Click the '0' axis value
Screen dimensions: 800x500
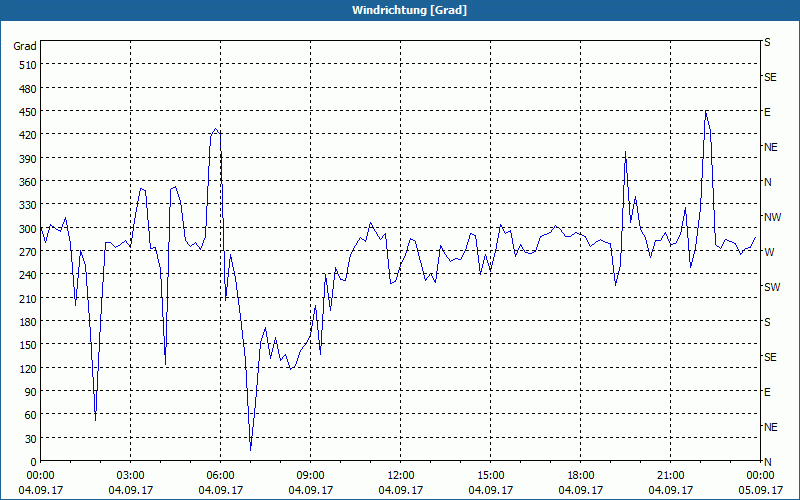(x=34, y=462)
